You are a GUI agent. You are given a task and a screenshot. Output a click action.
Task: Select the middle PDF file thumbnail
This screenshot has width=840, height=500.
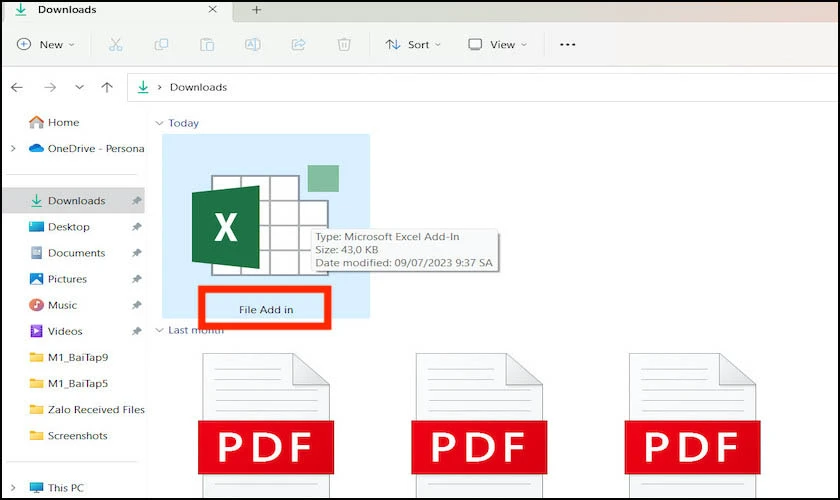click(x=479, y=426)
